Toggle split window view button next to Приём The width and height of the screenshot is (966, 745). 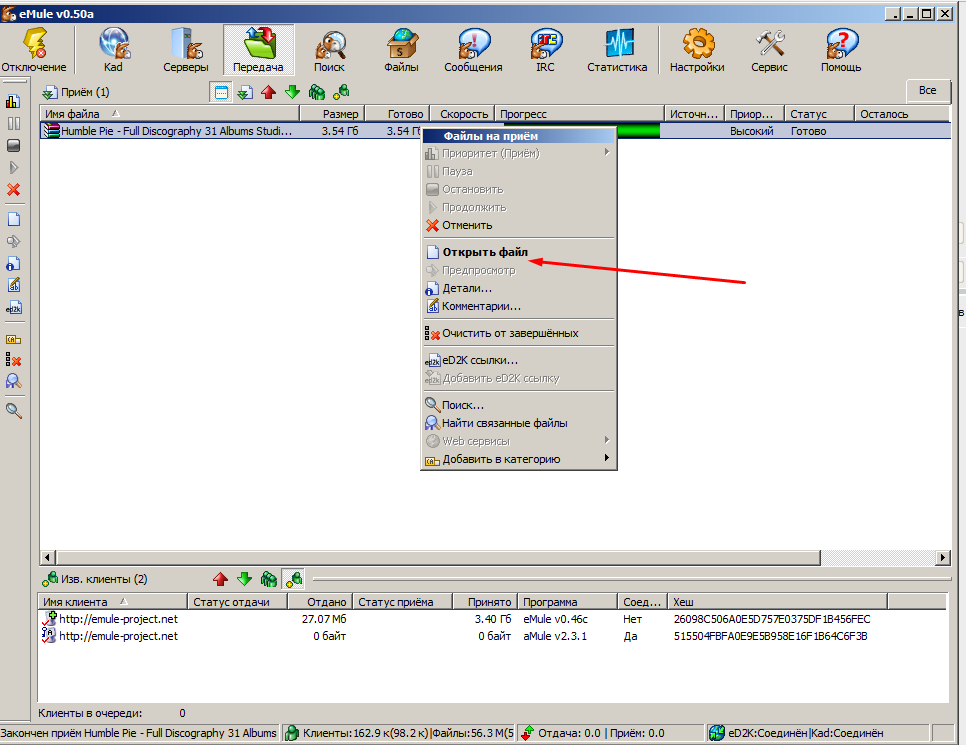221,92
